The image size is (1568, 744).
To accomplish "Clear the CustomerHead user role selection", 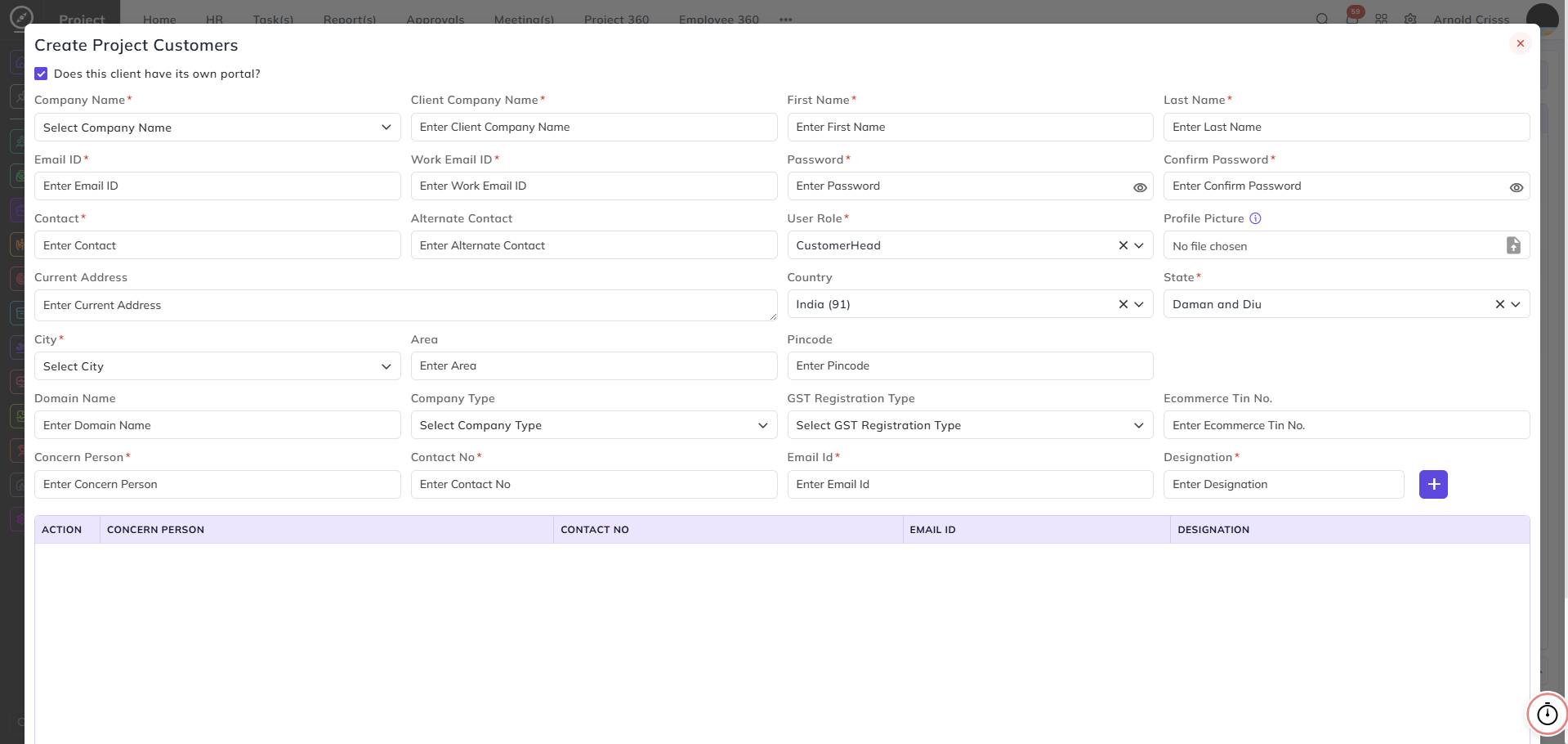I will pyautogui.click(x=1123, y=245).
